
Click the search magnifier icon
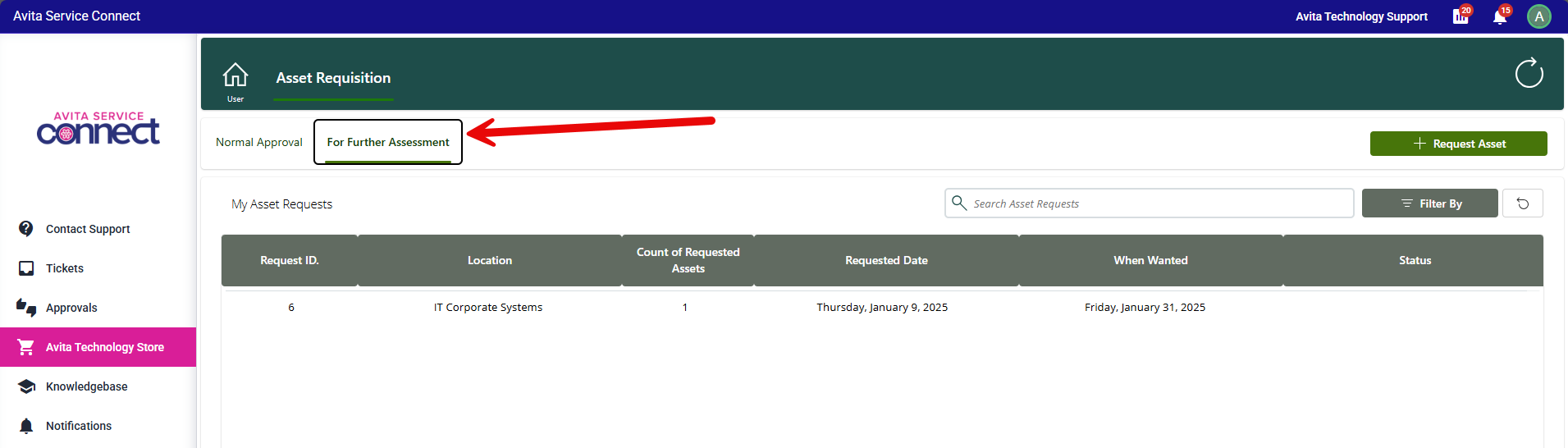tap(958, 202)
